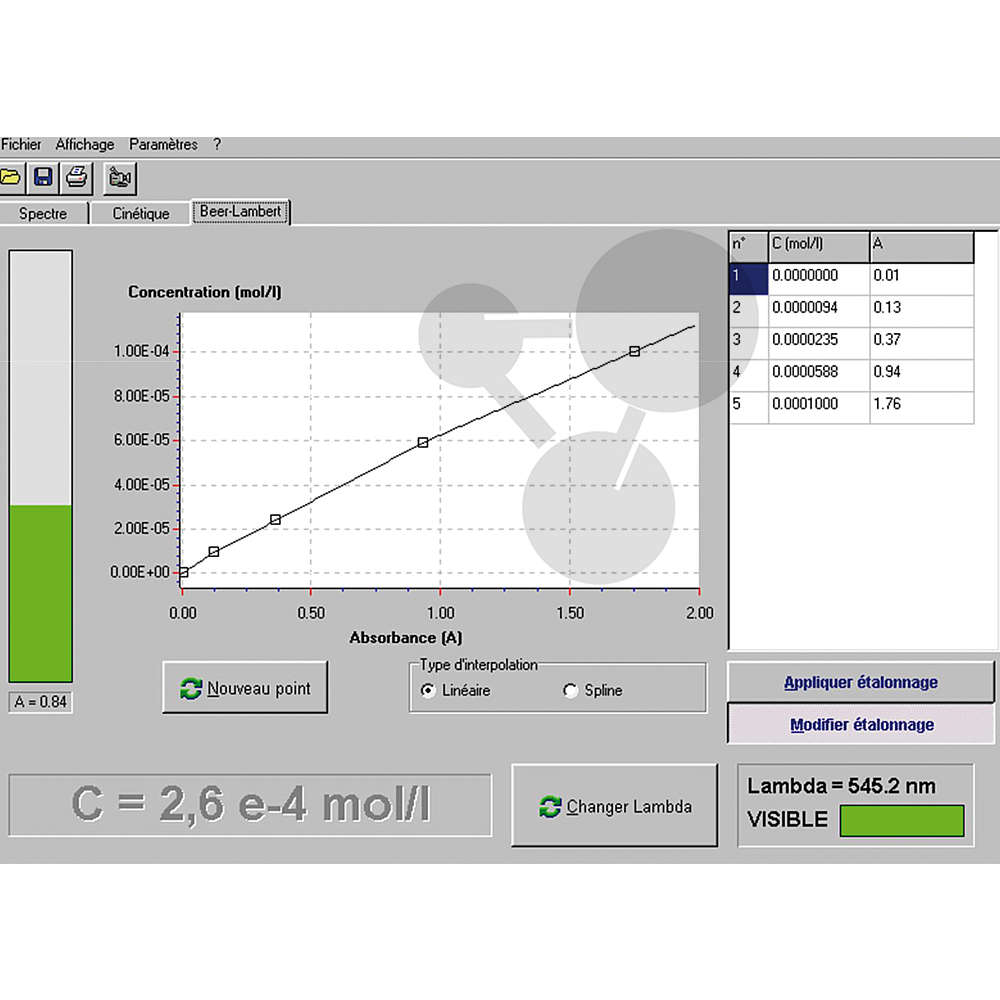Click absorbance cell 0.94

click(922, 375)
